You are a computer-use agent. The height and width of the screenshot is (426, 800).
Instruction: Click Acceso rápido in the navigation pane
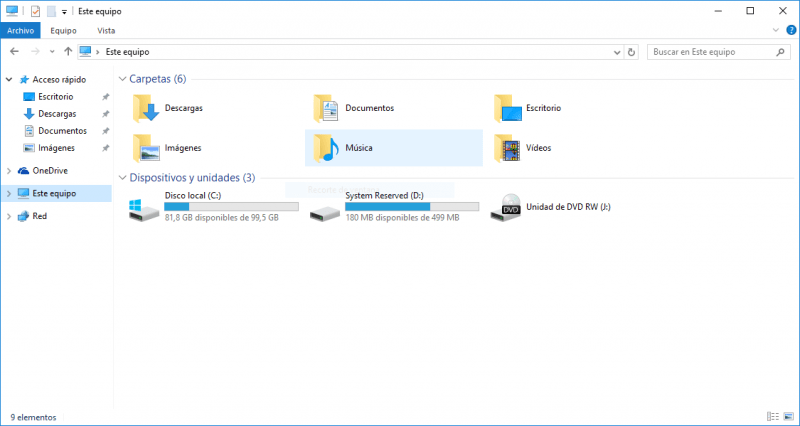click(x=59, y=80)
